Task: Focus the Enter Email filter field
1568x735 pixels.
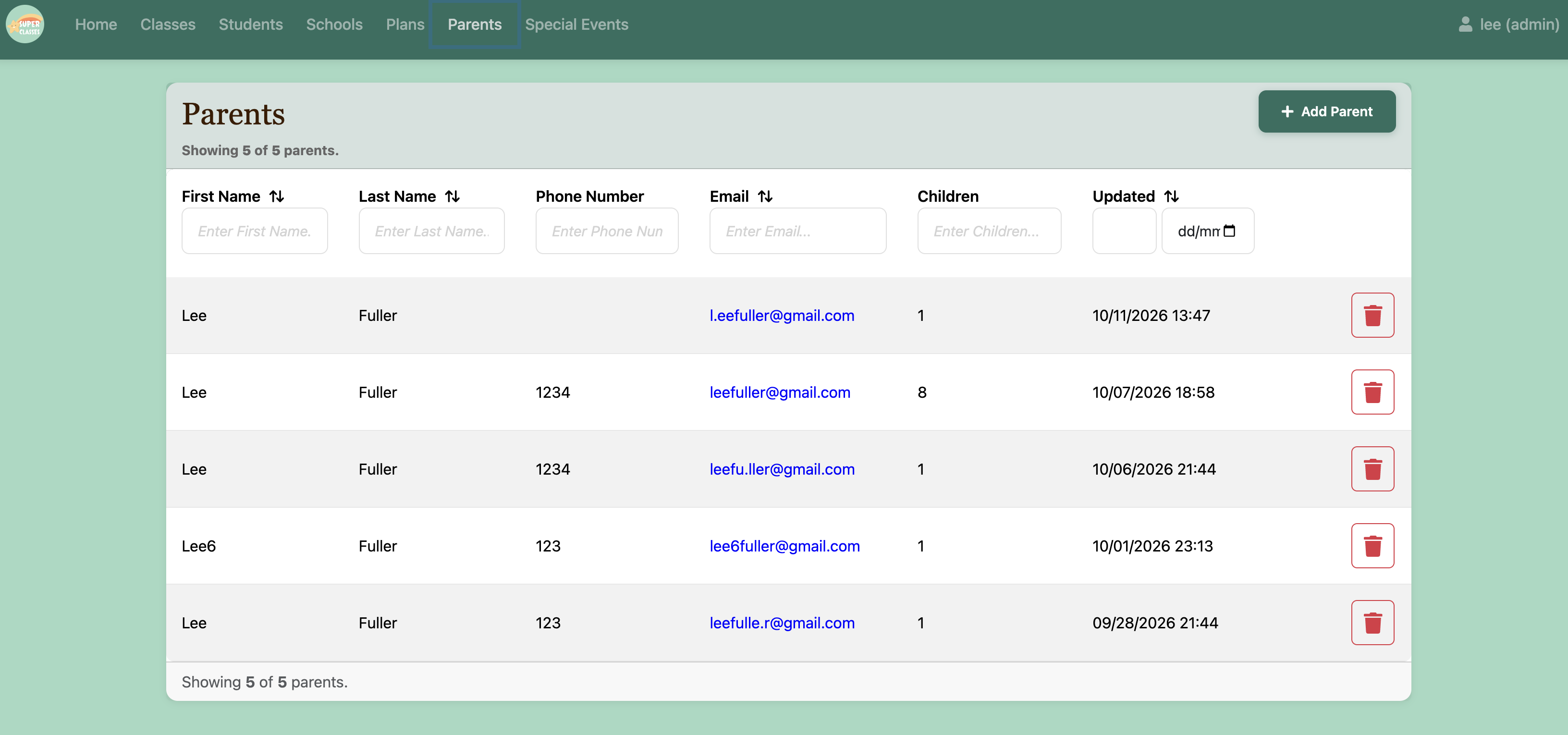Action: pos(797,231)
